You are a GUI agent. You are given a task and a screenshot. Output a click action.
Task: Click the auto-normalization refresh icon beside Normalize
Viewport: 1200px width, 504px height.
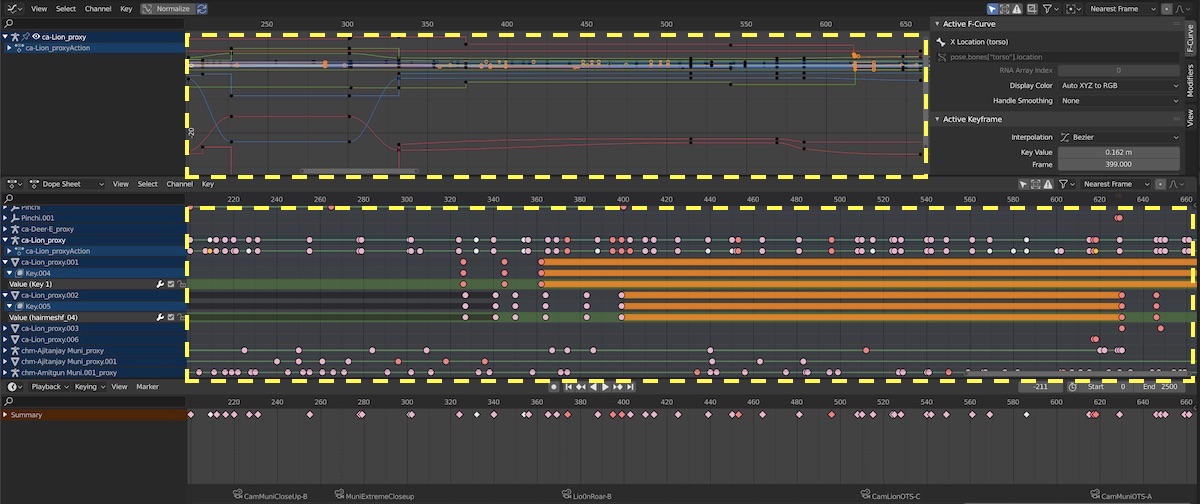coord(202,8)
